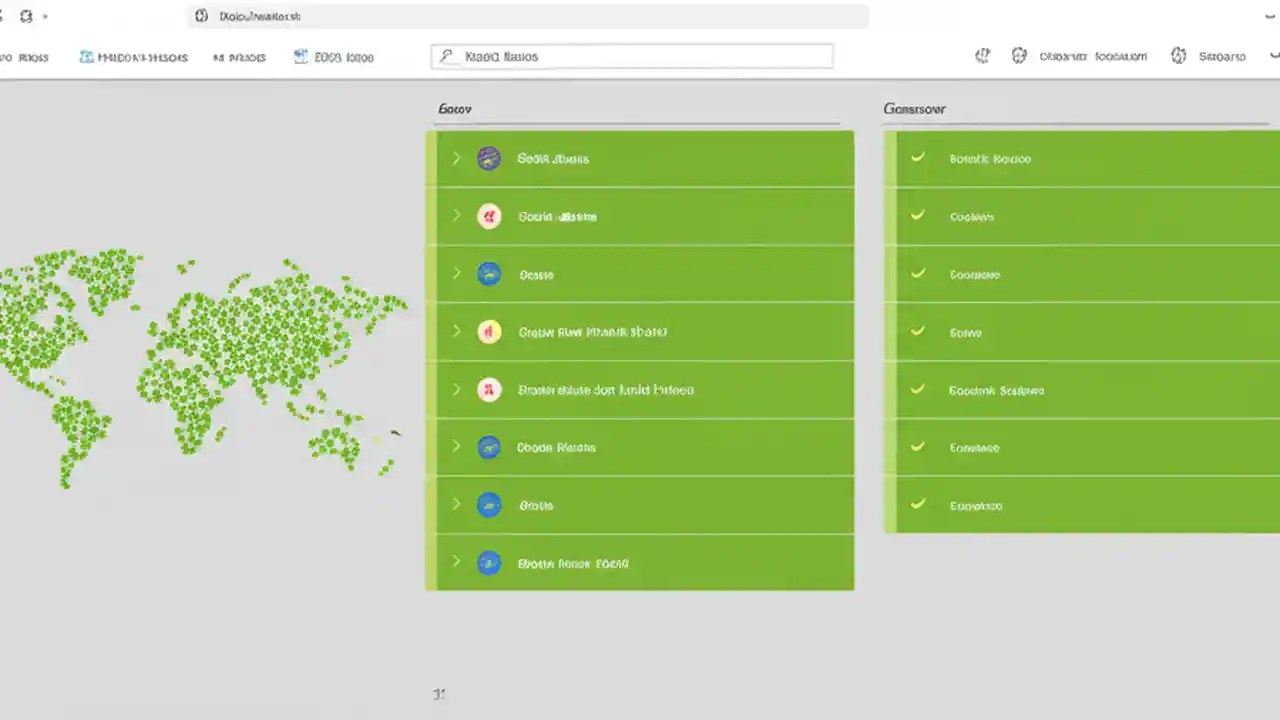Toggle the checkmark on the 'Cookies' row
The height and width of the screenshot is (720, 1280).
pyautogui.click(x=917, y=216)
